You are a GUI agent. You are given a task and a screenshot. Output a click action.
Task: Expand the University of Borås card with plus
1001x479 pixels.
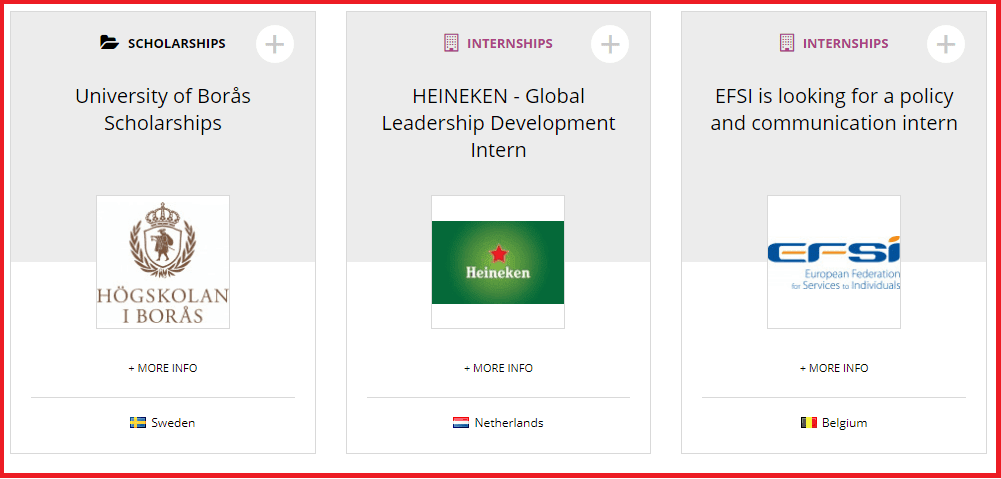pyautogui.click(x=275, y=44)
